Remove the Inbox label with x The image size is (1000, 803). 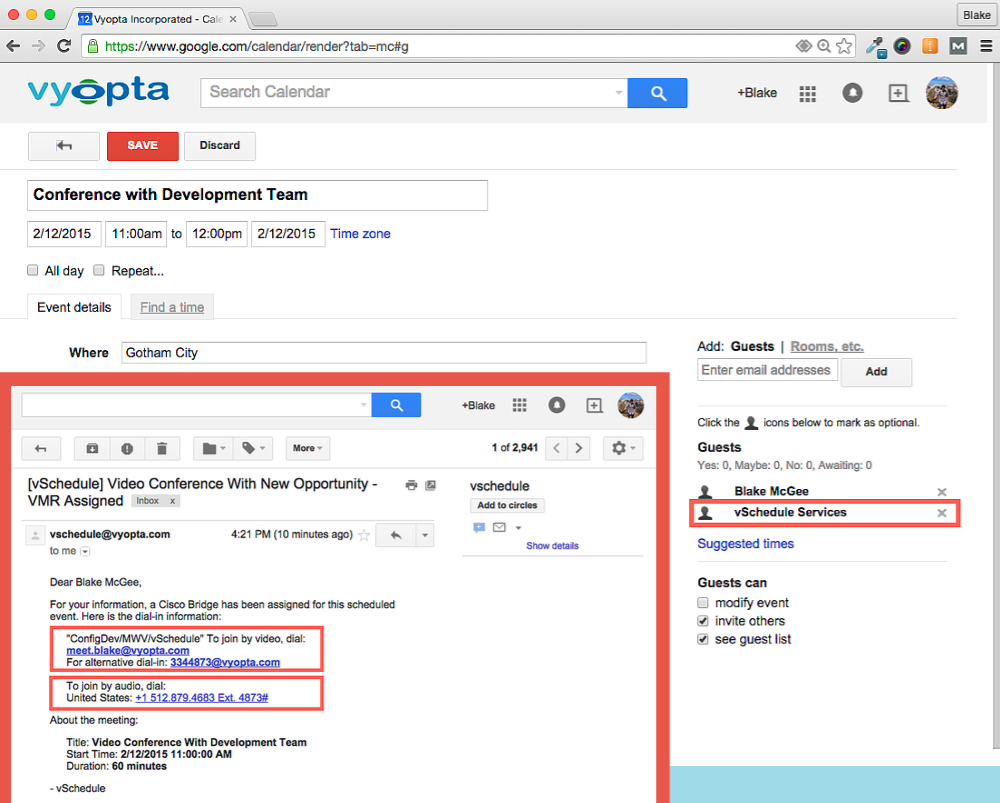[x=172, y=501]
